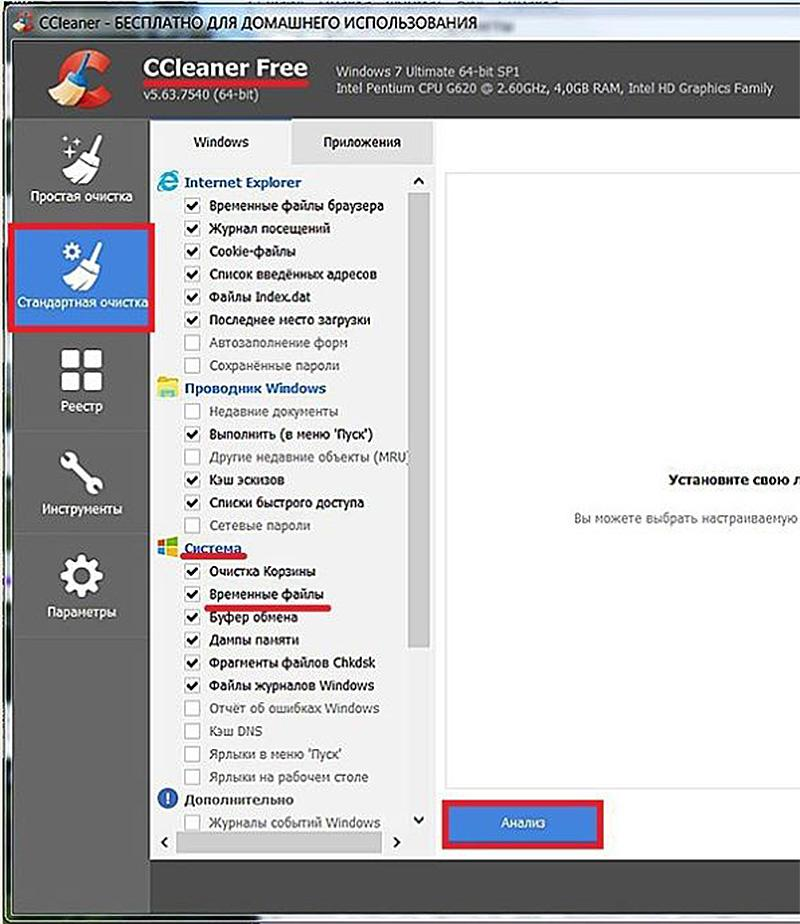Click the list's scroll up arrow
Screen dimensions: 800x924
[x=419, y=181]
